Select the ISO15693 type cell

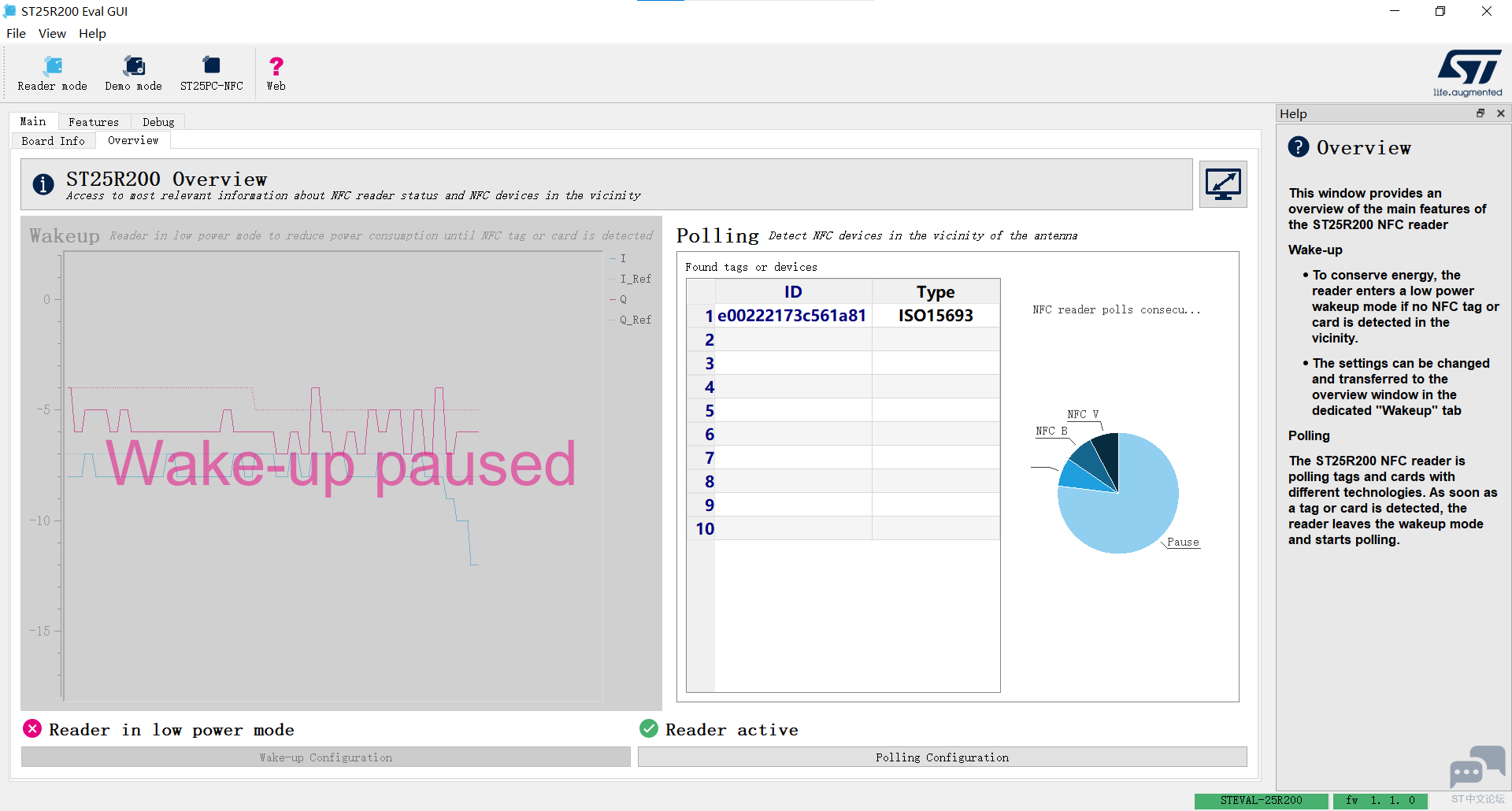coord(936,316)
